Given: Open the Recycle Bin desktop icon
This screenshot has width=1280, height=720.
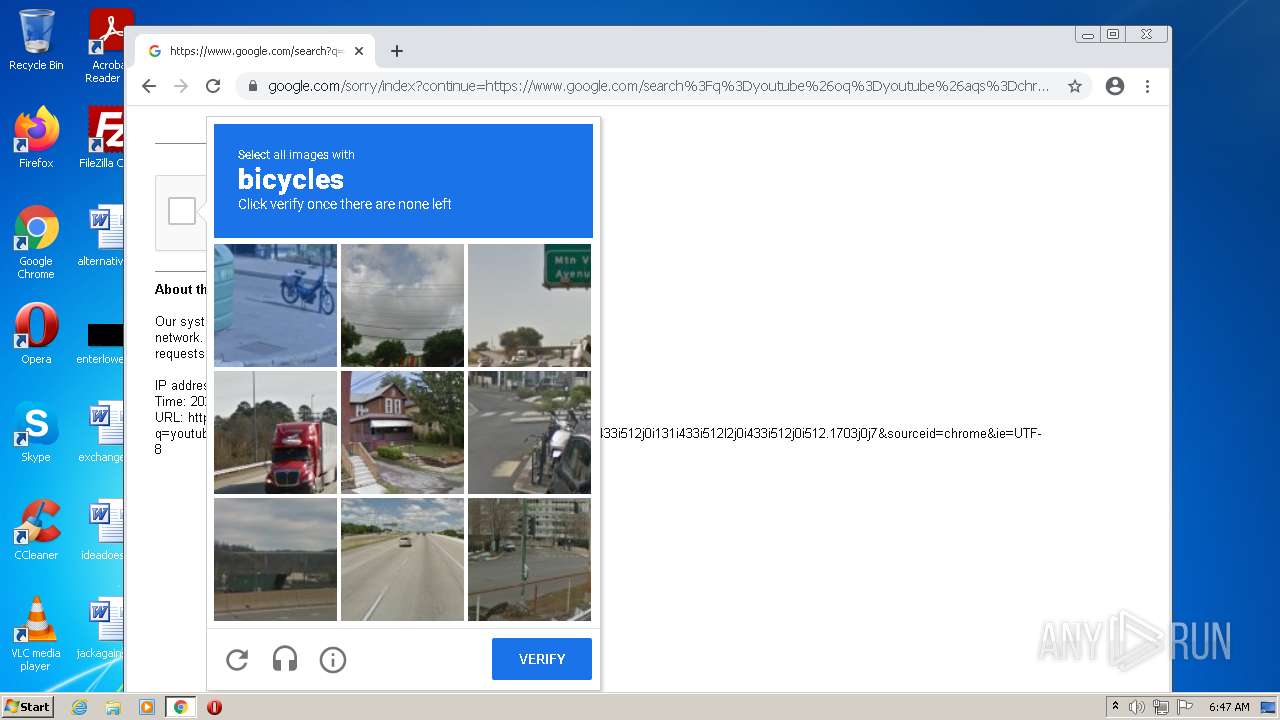Looking at the screenshot, I should click(36, 40).
